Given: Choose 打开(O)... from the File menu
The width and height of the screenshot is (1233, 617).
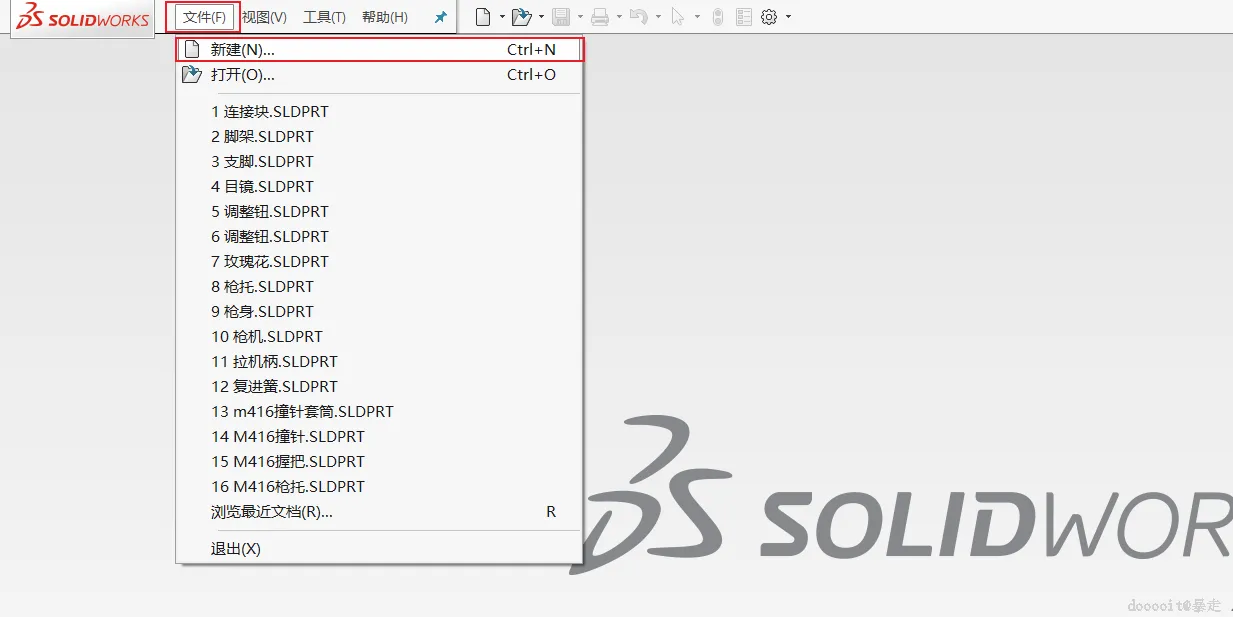Looking at the screenshot, I should pyautogui.click(x=379, y=74).
